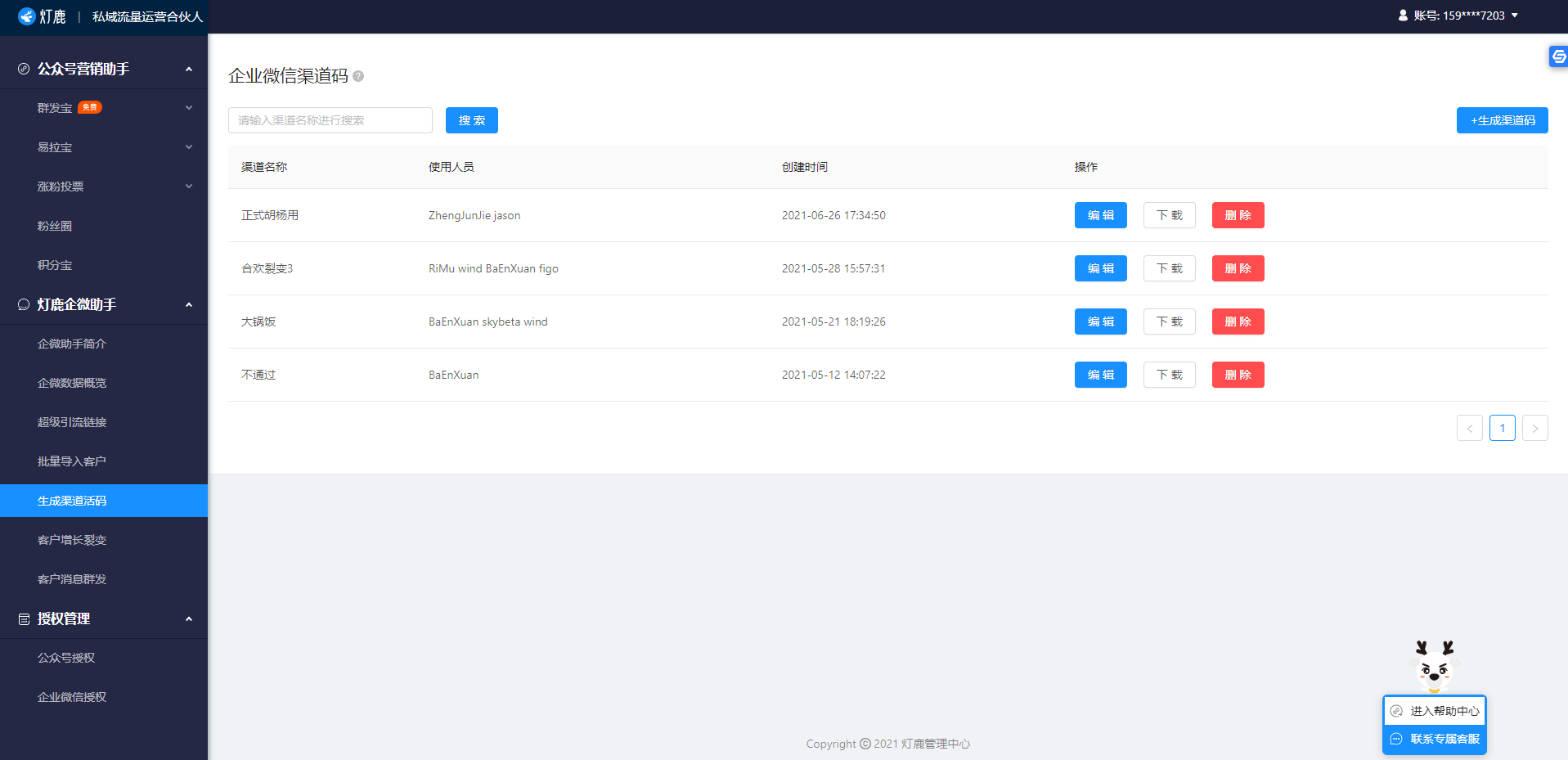Download the 正式胡杨用 channel code

coord(1170,215)
